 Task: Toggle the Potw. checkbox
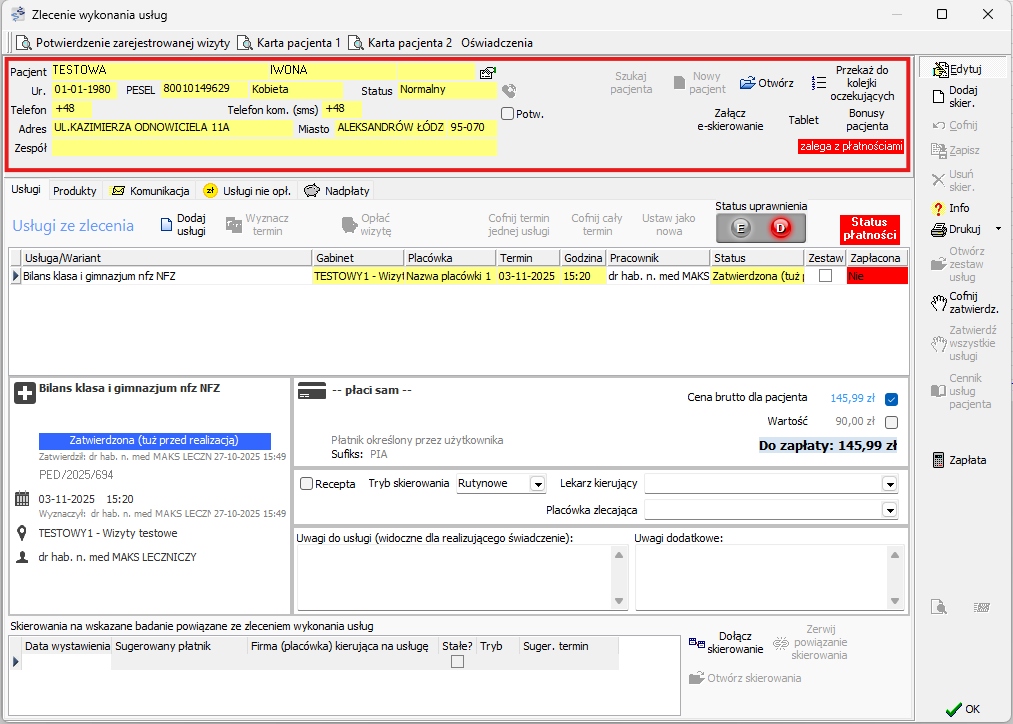coord(508,114)
